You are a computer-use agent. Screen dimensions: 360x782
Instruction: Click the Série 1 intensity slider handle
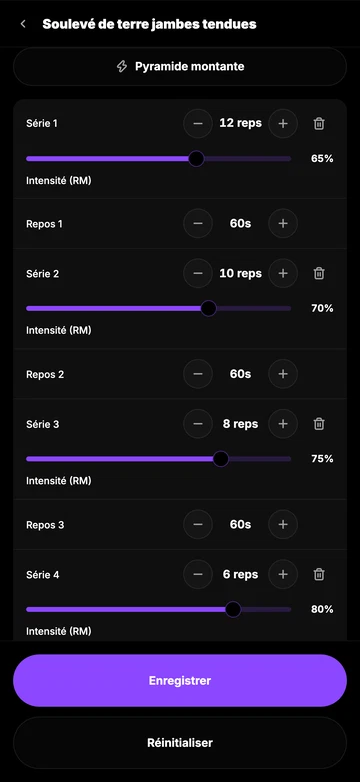[x=196, y=159]
